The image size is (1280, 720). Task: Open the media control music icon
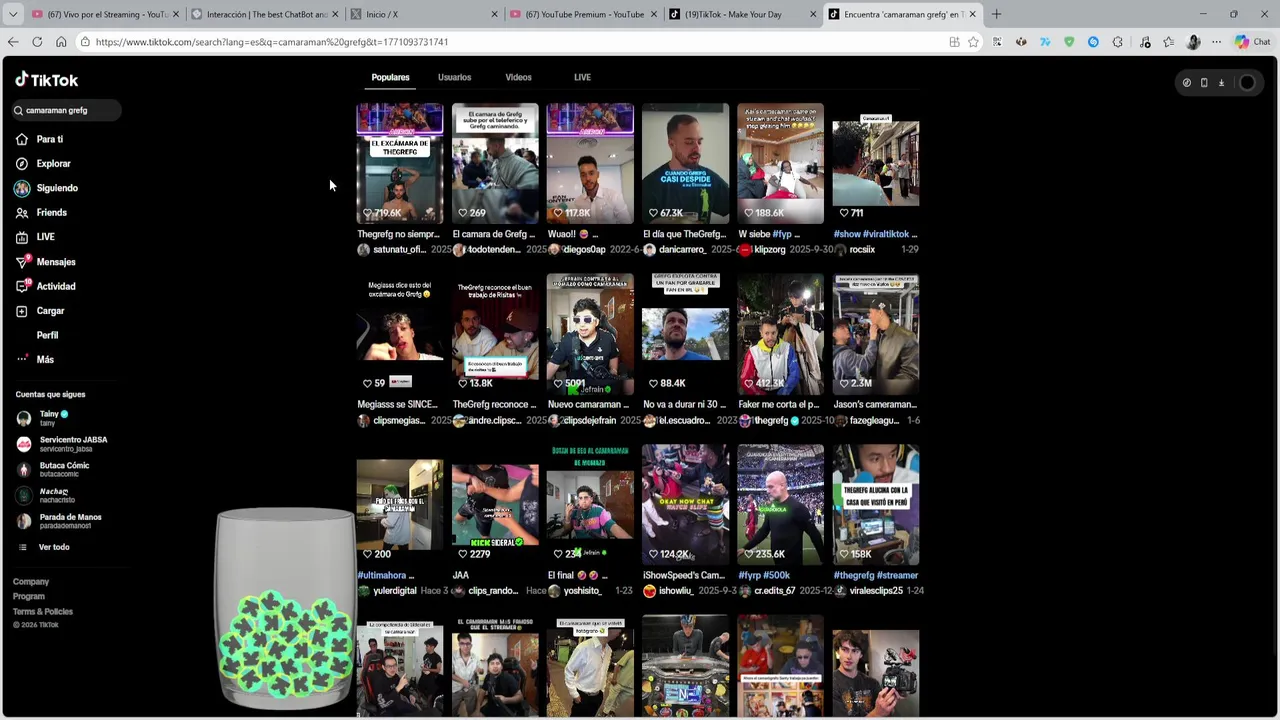(1145, 42)
